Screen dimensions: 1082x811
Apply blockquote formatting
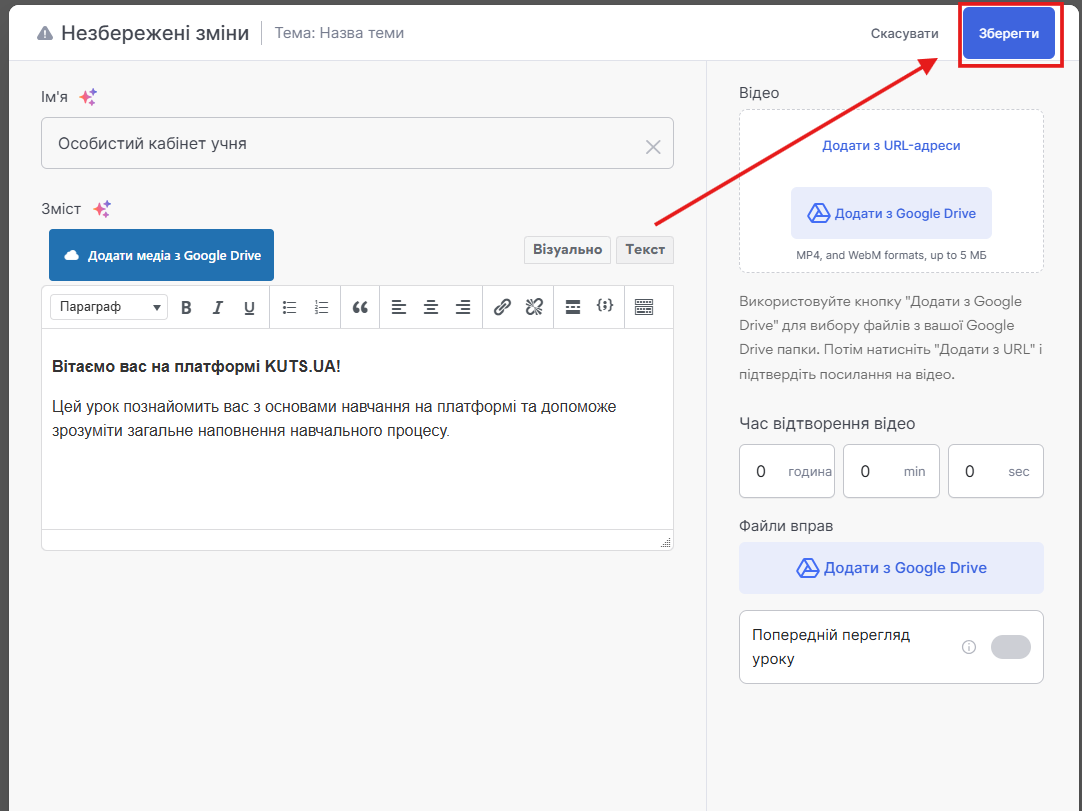pyautogui.click(x=360, y=308)
